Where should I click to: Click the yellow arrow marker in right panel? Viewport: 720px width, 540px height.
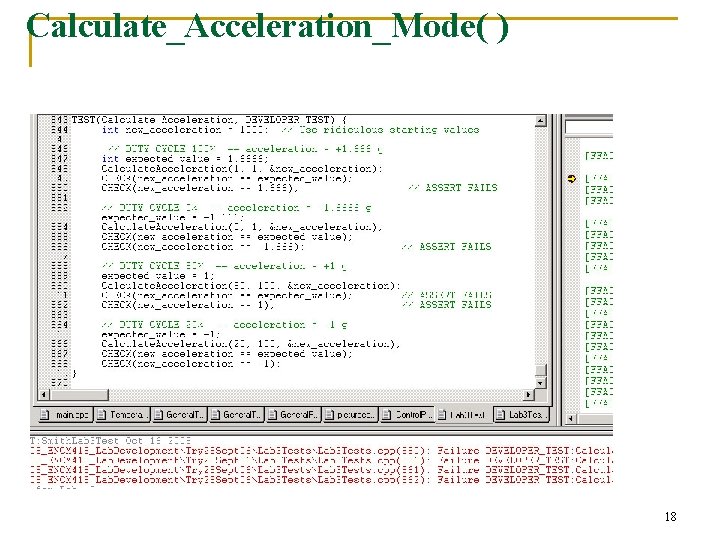coord(571,179)
